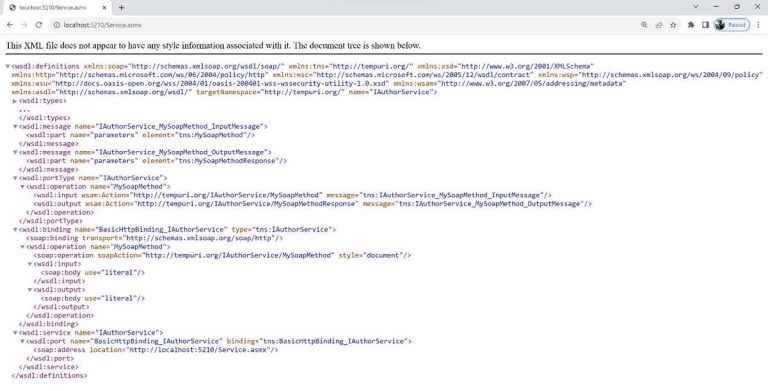Click the wsdl:input wsam:Action line
Viewport: 768px width, 391px height.
coord(292,195)
